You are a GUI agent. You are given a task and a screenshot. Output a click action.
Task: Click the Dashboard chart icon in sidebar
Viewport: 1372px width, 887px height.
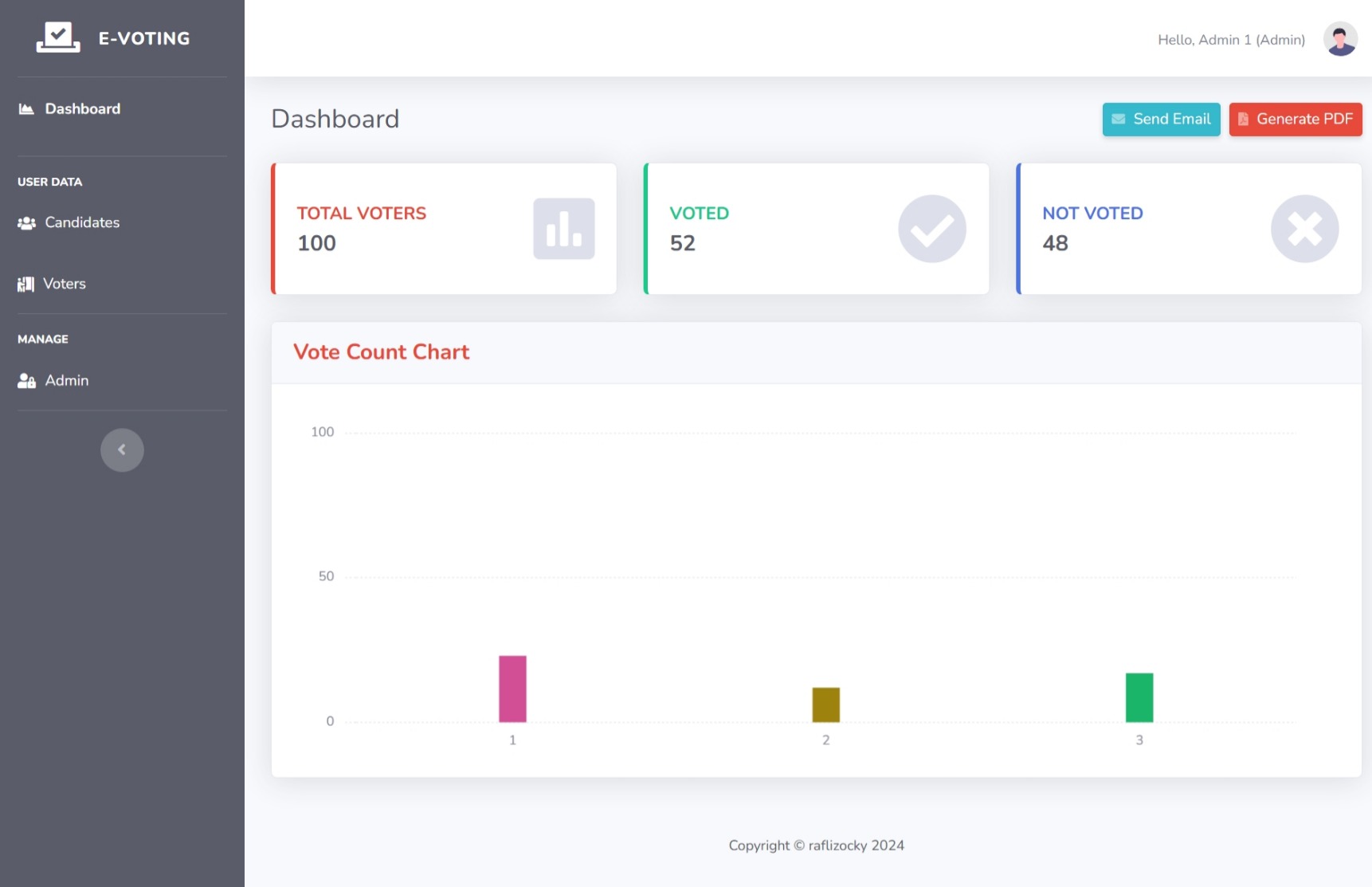click(26, 109)
